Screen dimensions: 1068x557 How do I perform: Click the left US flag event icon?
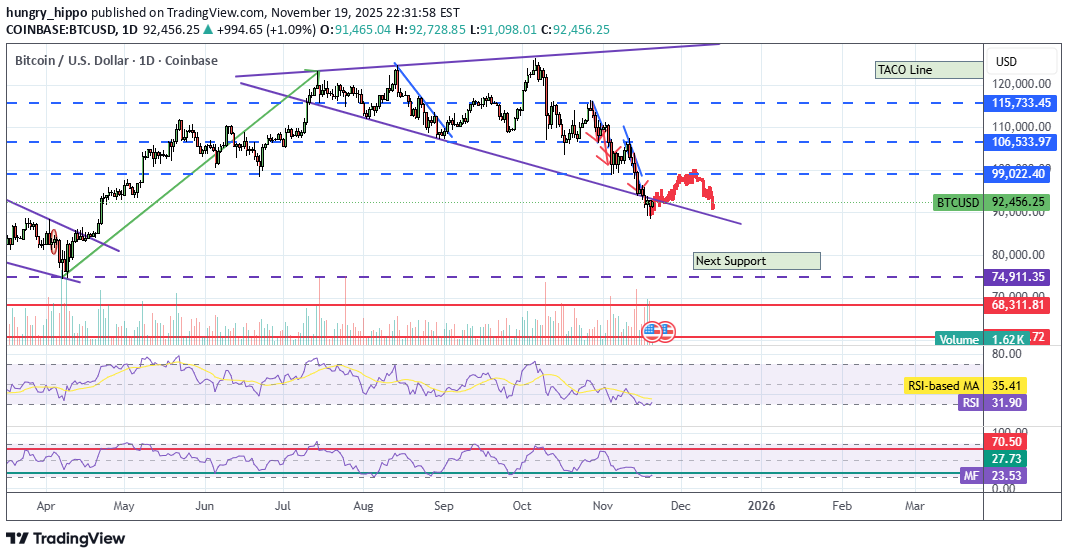click(651, 329)
